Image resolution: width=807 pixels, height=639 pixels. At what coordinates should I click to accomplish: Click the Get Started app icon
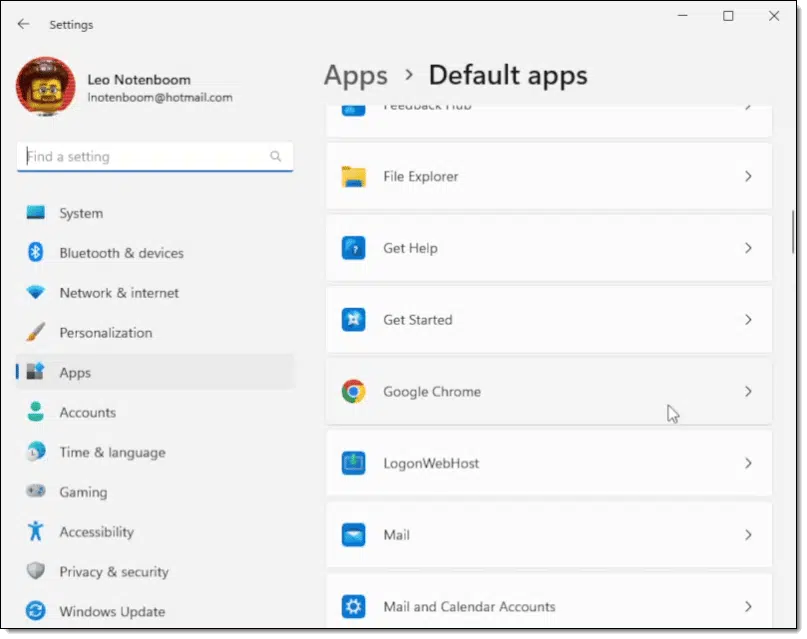[354, 320]
